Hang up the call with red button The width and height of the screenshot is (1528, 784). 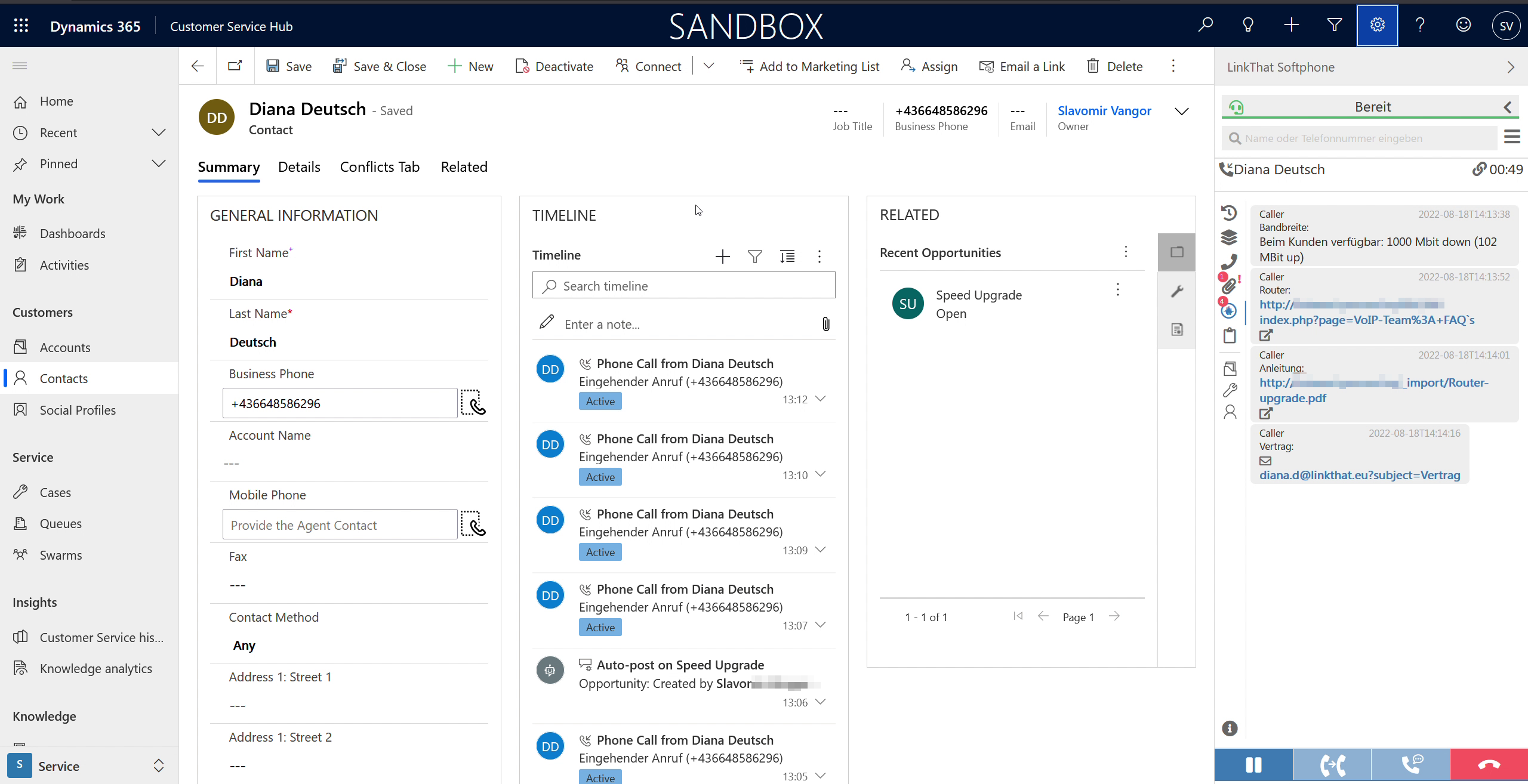[1489, 765]
